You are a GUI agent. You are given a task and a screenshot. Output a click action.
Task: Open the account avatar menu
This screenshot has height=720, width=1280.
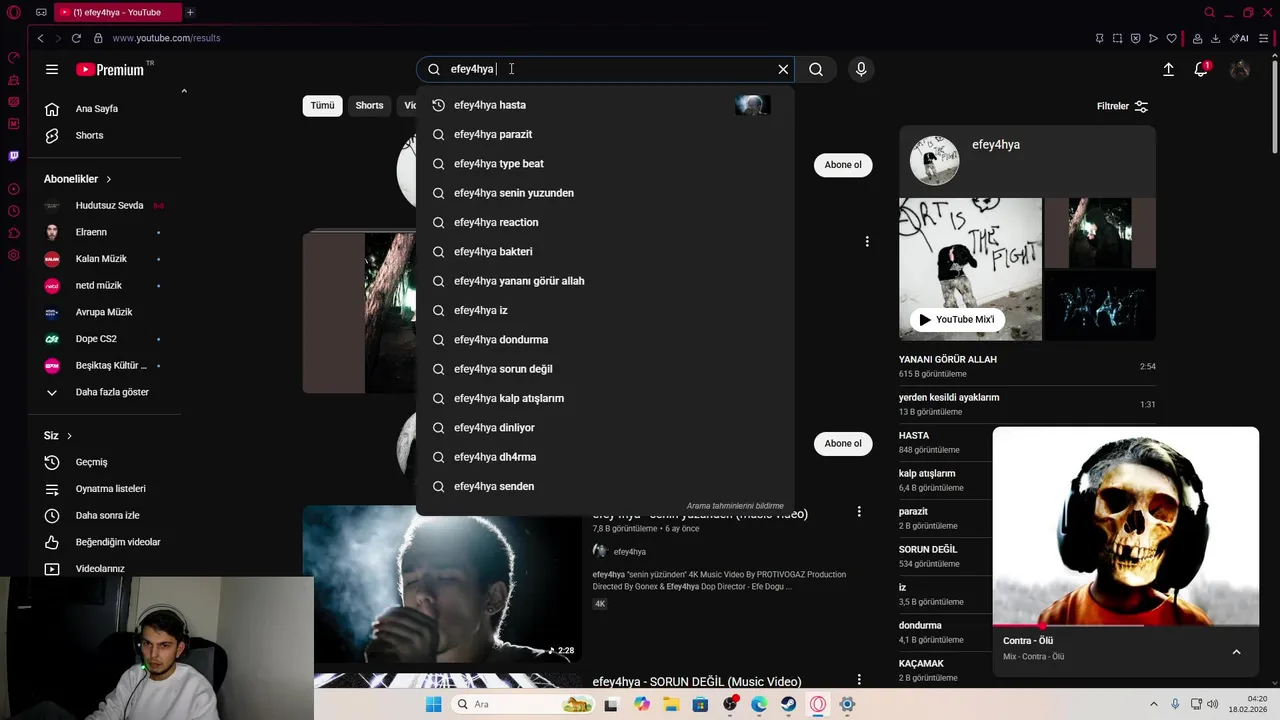point(1240,69)
